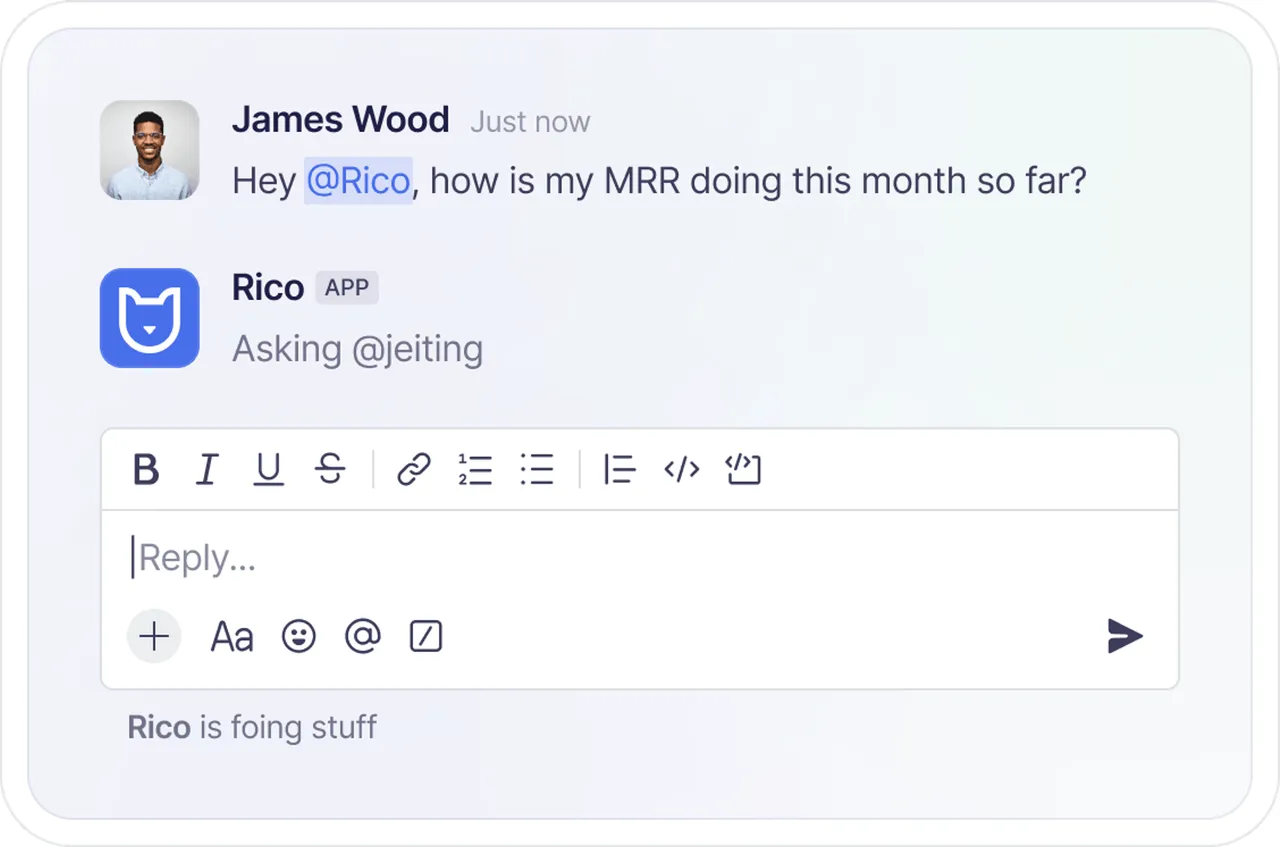Toggle strikethrough formatting
Image resolution: width=1280 pixels, height=847 pixels.
pos(330,469)
